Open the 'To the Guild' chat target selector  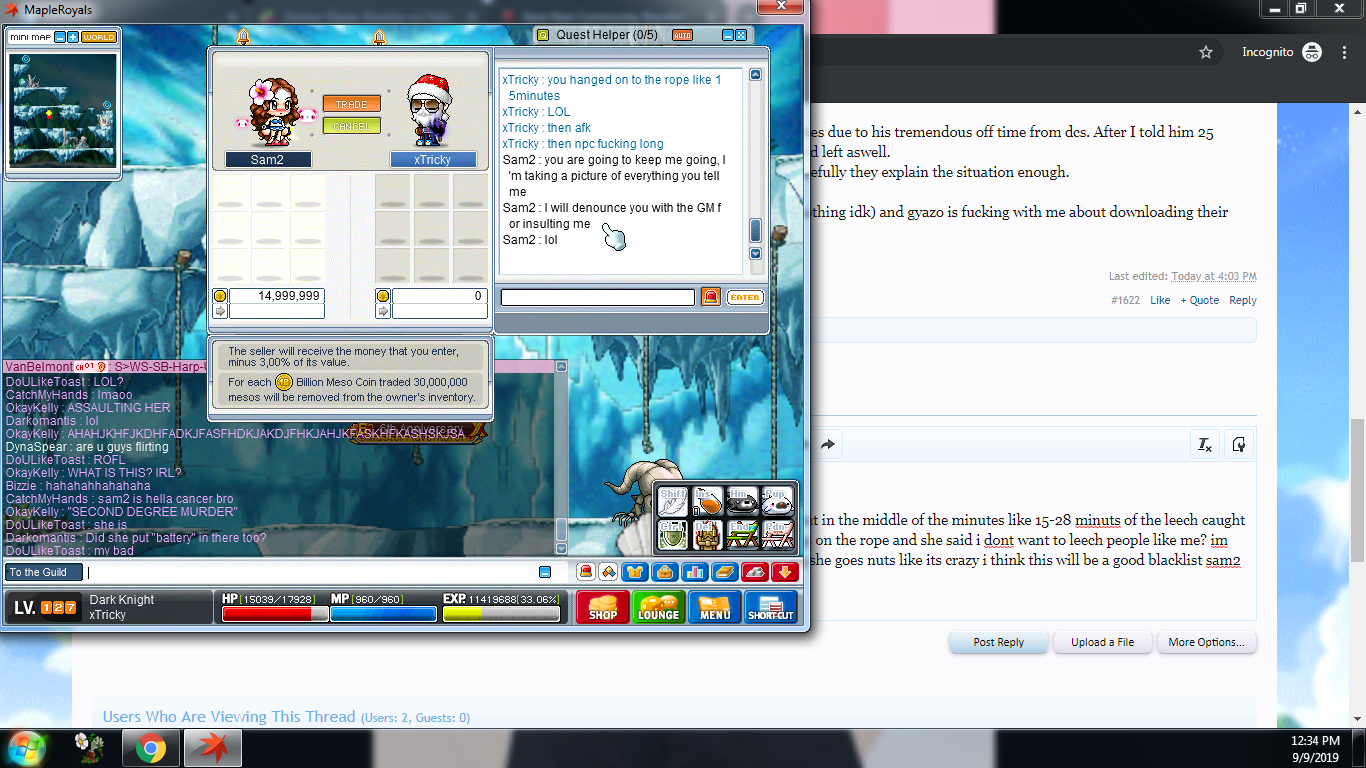point(40,572)
